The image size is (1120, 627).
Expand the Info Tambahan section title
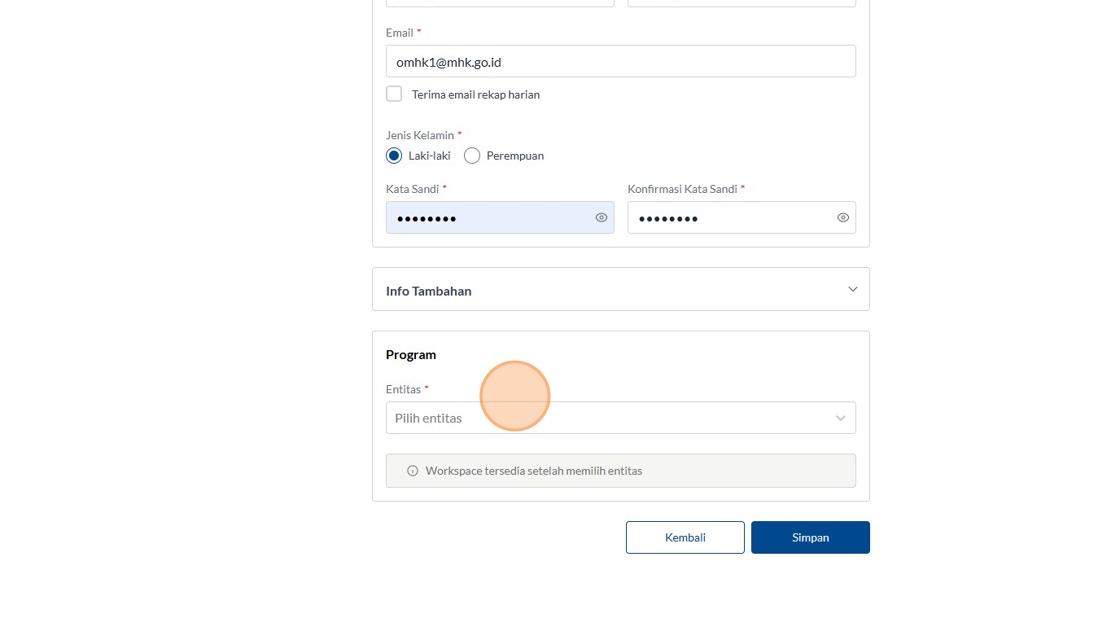(x=429, y=291)
